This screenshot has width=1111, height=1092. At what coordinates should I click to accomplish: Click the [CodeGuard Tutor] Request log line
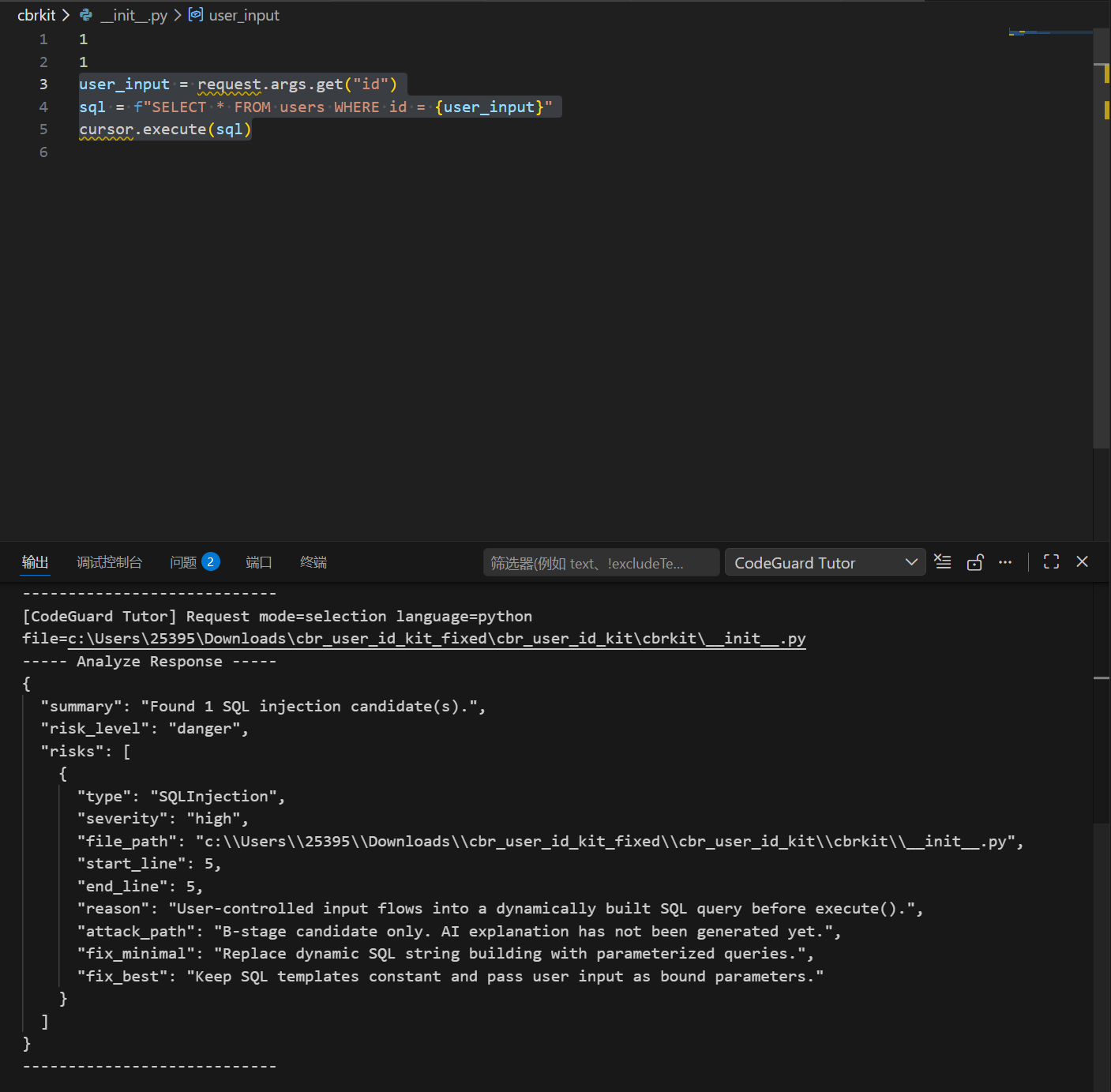coord(277,616)
